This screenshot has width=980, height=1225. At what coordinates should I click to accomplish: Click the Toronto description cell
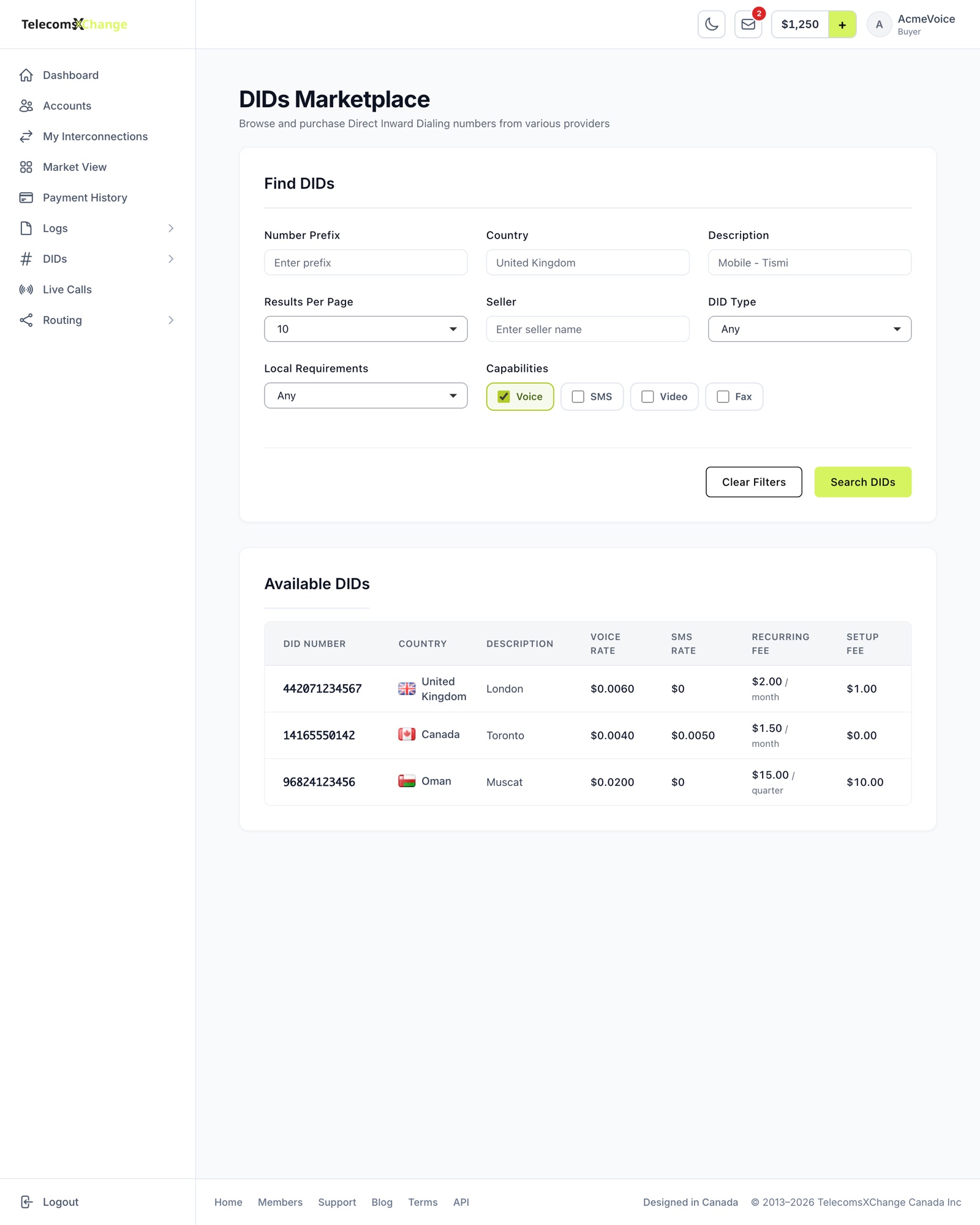pyautogui.click(x=505, y=735)
